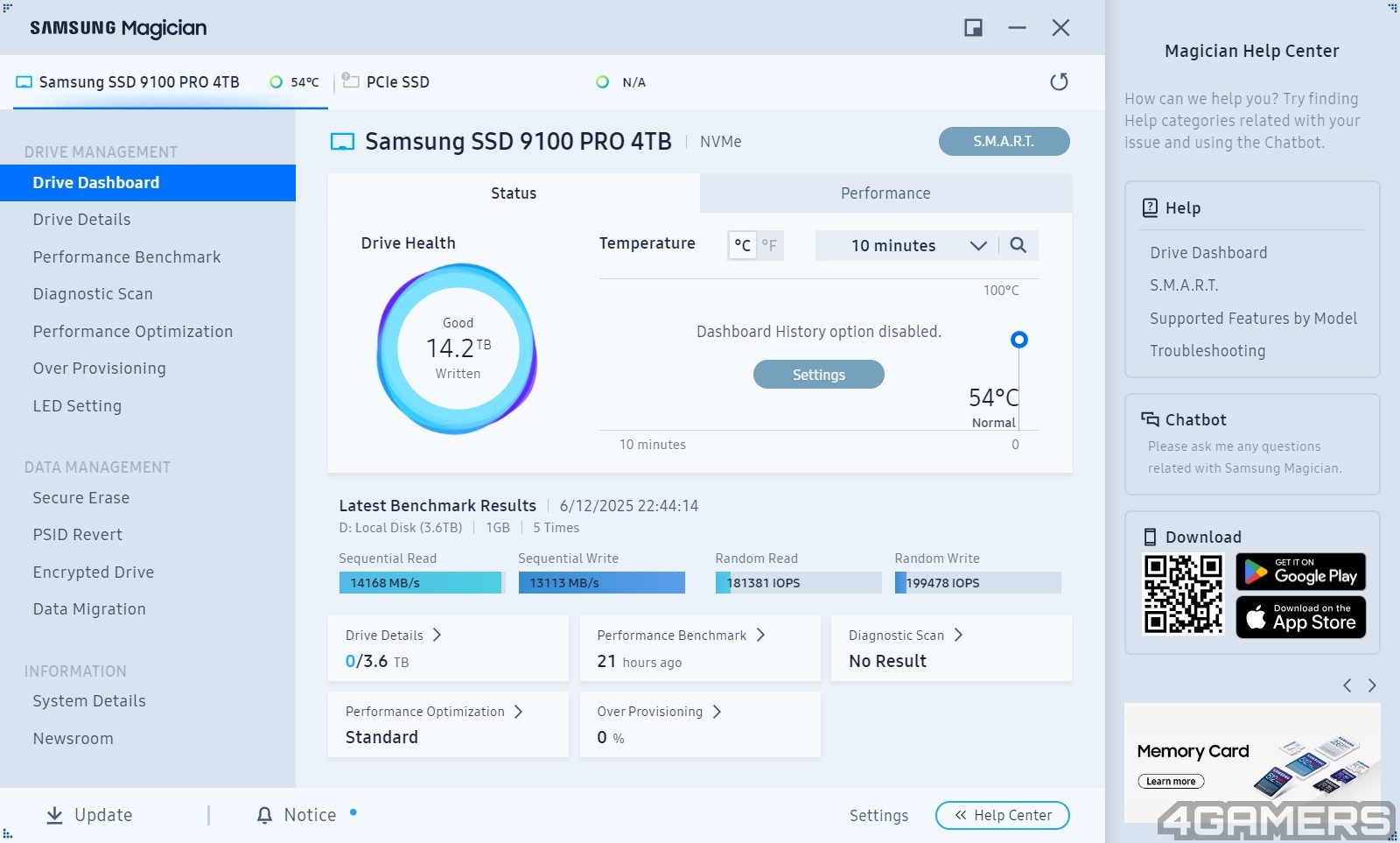This screenshot has height=843, width=1400.
Task: Open Drive Details in sidebar
Action: (148, 220)
